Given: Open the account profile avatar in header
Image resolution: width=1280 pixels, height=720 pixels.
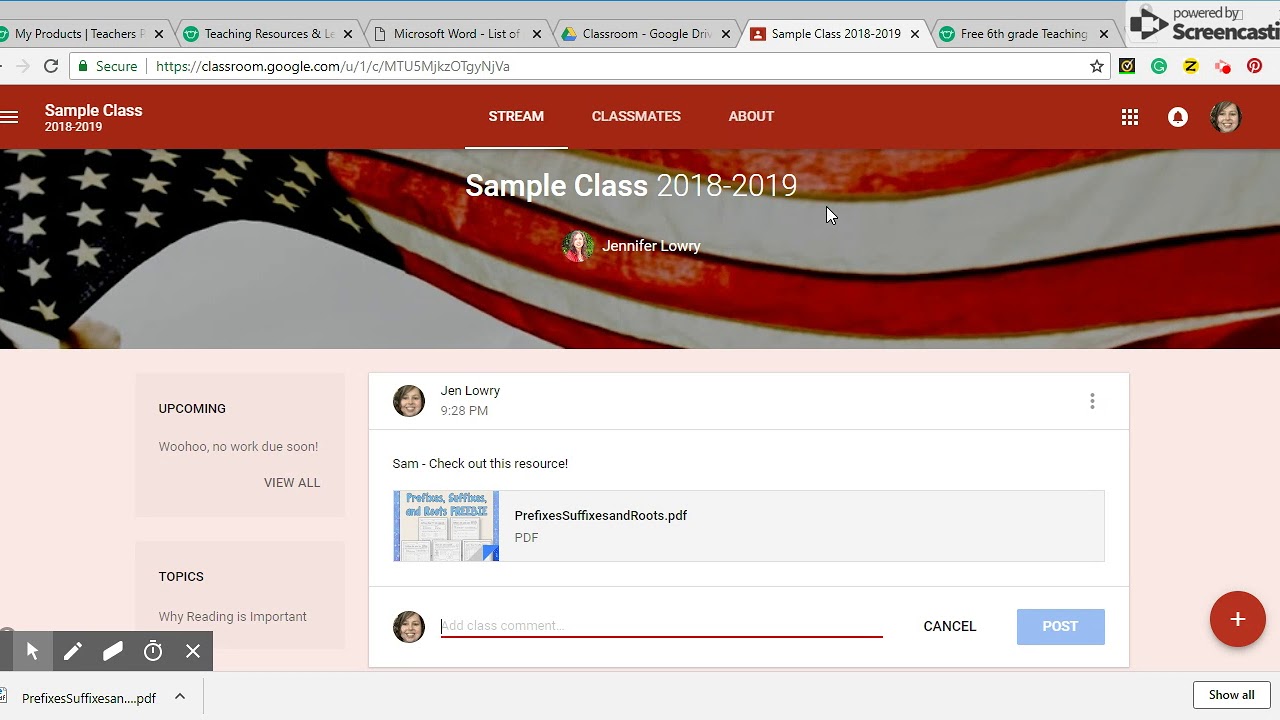Looking at the screenshot, I should pos(1226,117).
